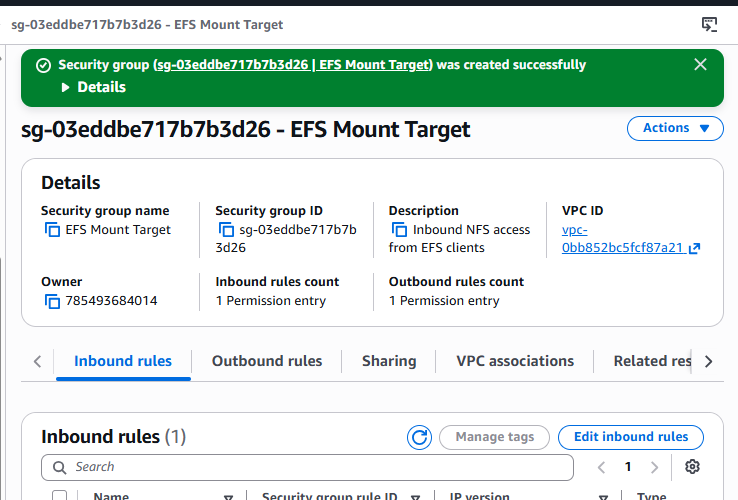Expand Details in the success banner
This screenshot has height=500, width=738.
pos(94,87)
